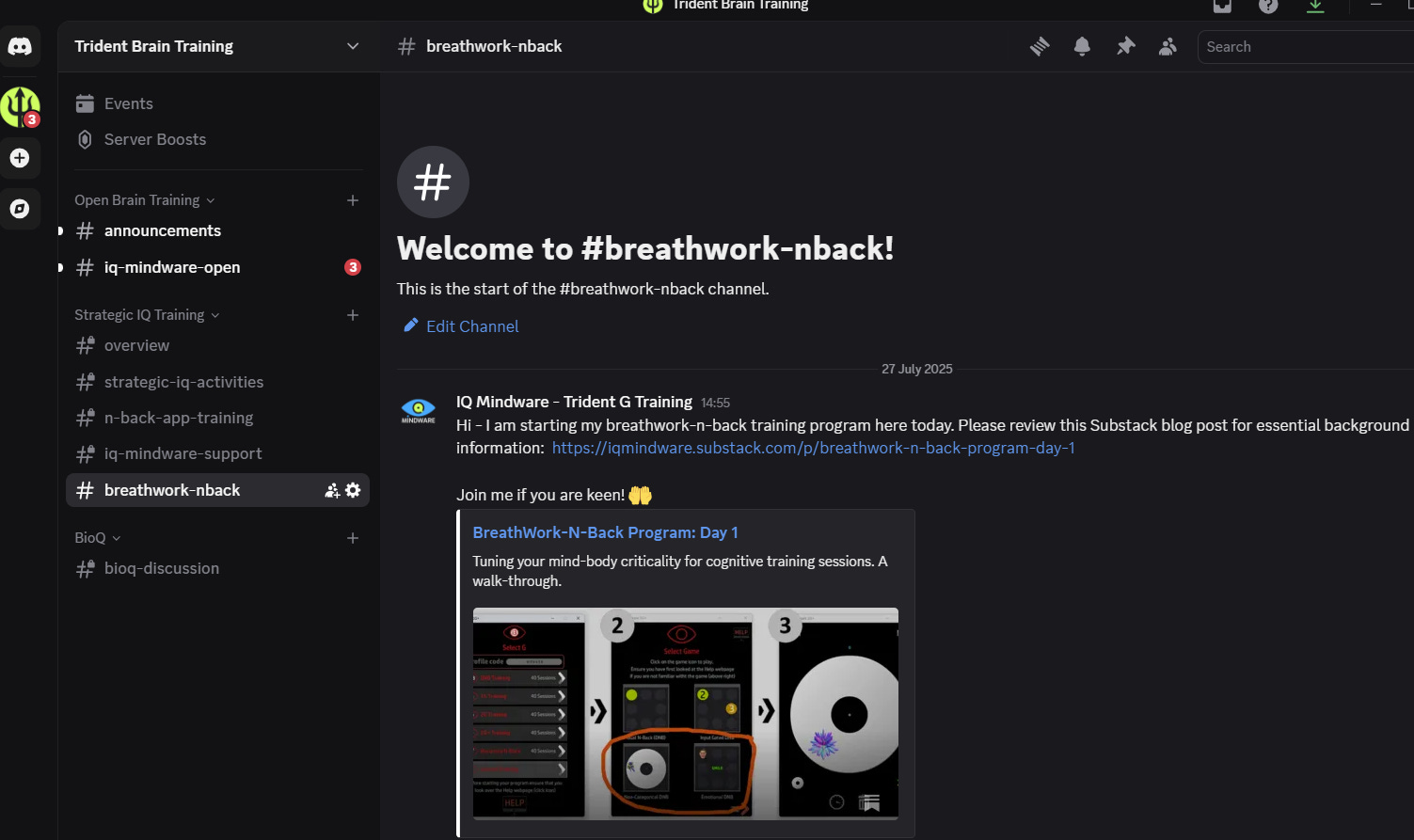This screenshot has height=840, width=1414.
Task: Add a server with plus icon
Action: 20,158
